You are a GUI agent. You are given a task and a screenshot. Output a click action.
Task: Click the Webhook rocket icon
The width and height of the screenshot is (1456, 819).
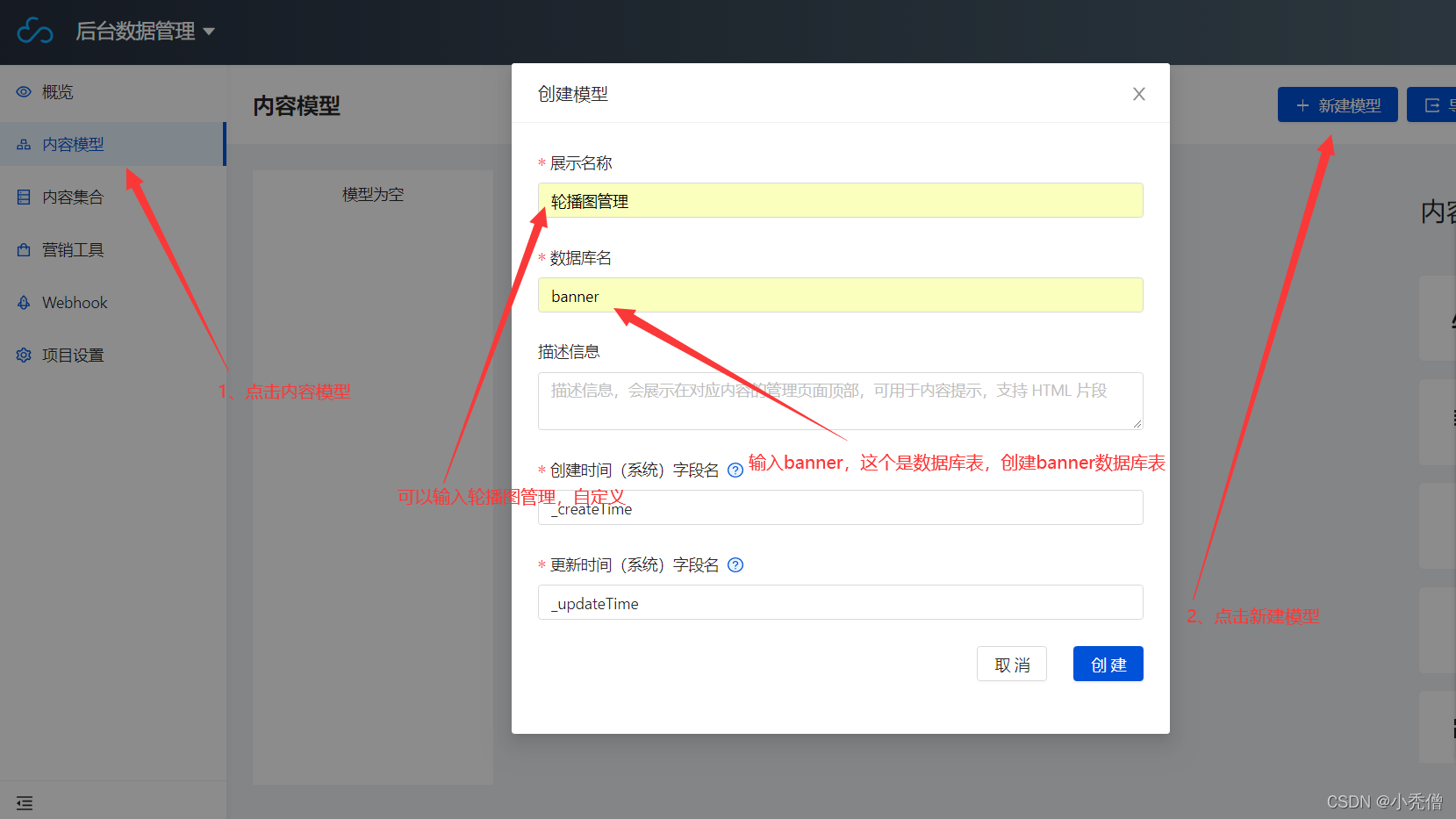[24, 303]
